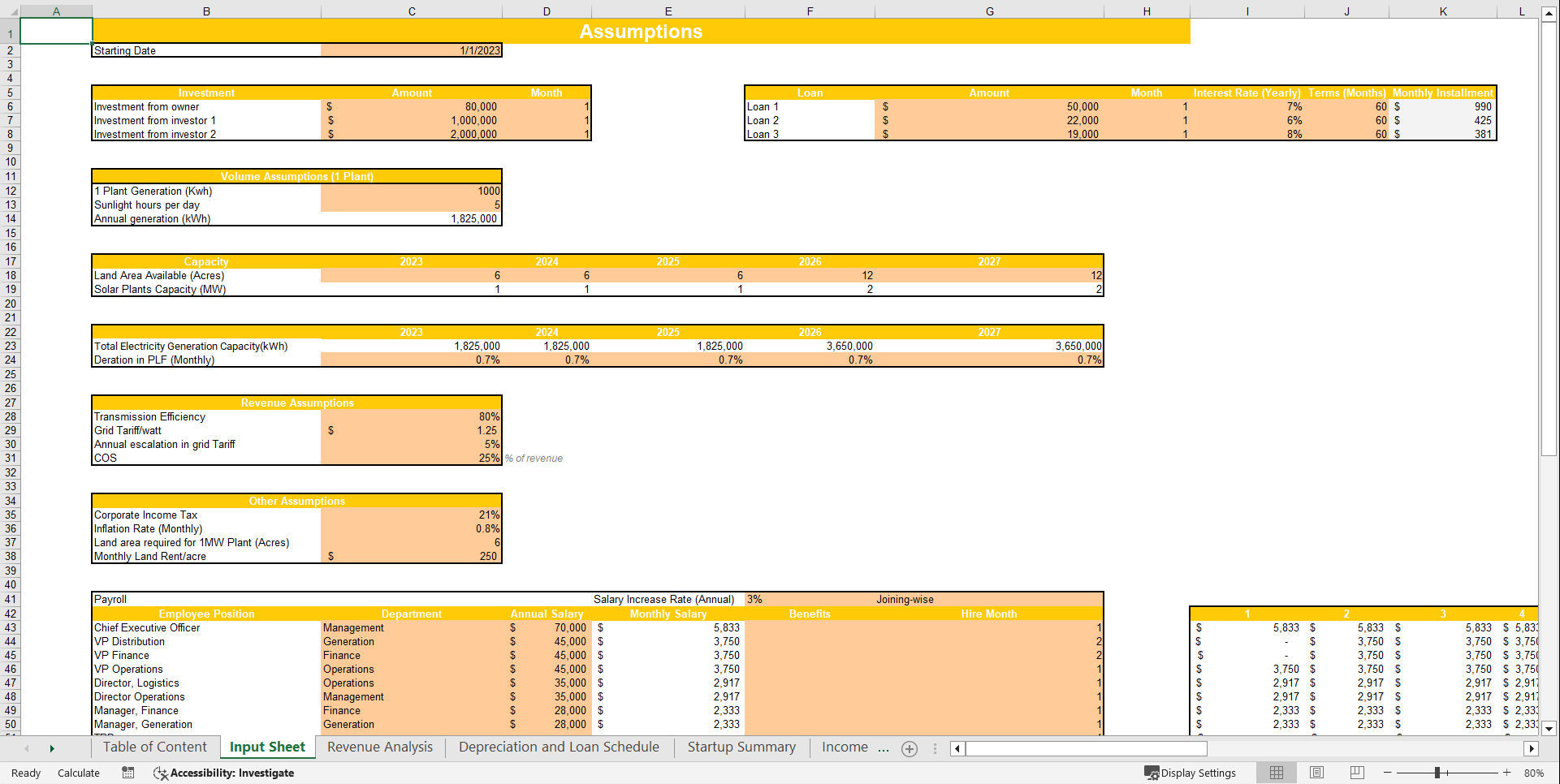Screen dimensions: 1560x784
Task: Click the right sheet navigation arrow
Action: pos(52,747)
